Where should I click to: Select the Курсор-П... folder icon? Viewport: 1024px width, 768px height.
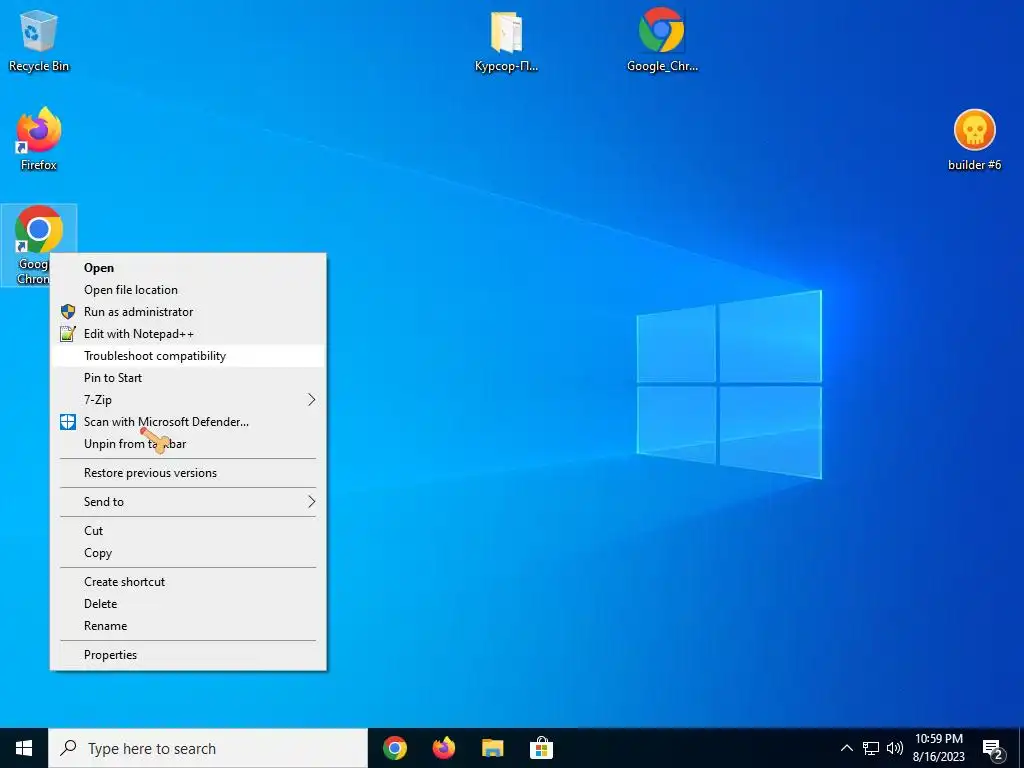click(x=506, y=40)
